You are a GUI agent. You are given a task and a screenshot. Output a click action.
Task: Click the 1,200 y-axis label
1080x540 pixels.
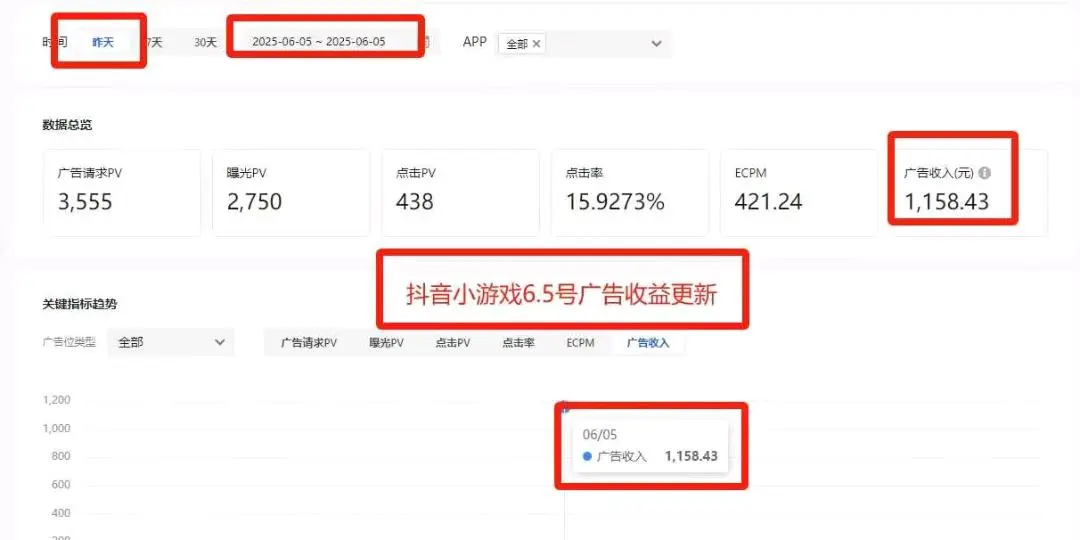tap(56, 400)
